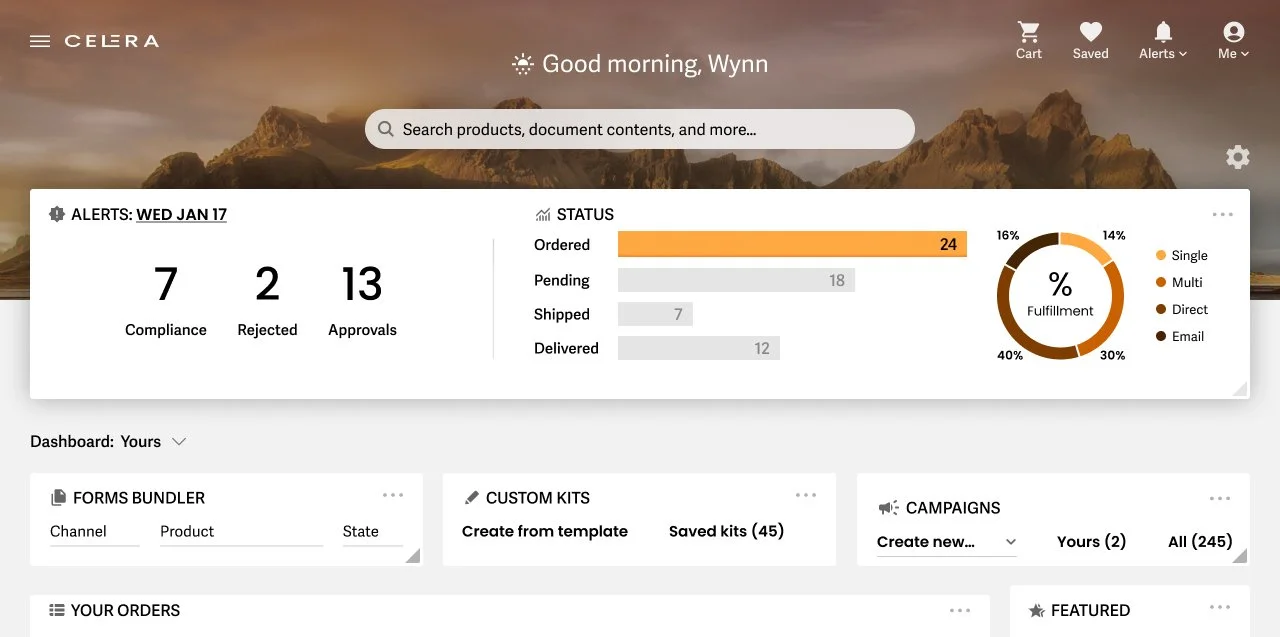Open Saved kits (45)
The width and height of the screenshot is (1280, 637).
[726, 531]
